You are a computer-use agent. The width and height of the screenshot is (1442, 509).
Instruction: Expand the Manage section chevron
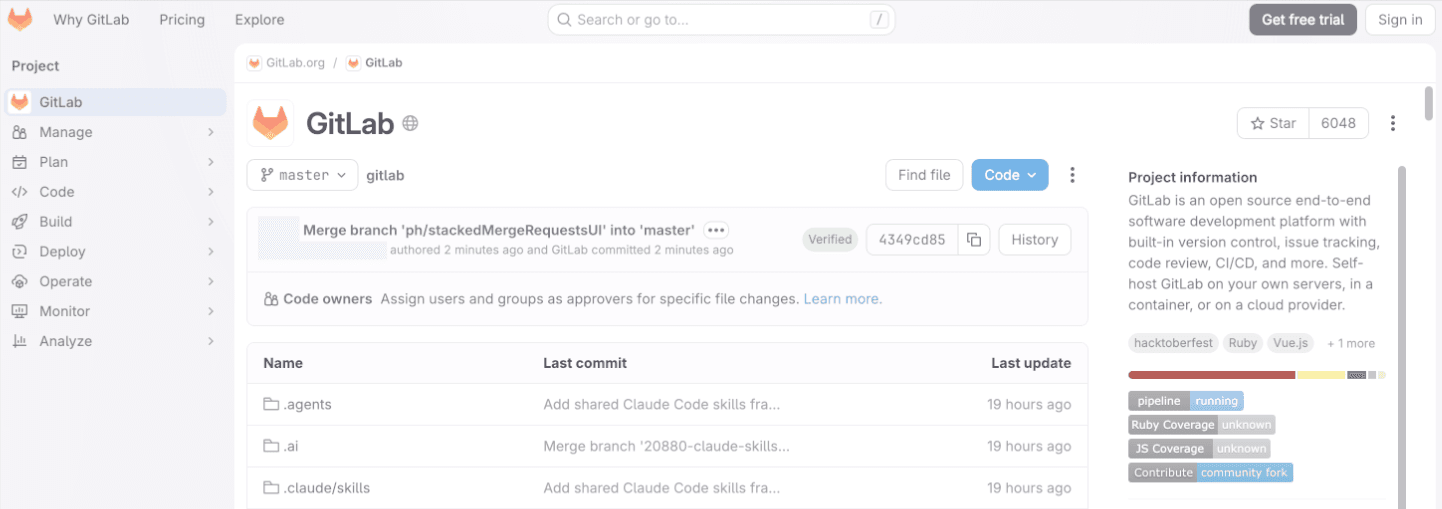point(211,132)
